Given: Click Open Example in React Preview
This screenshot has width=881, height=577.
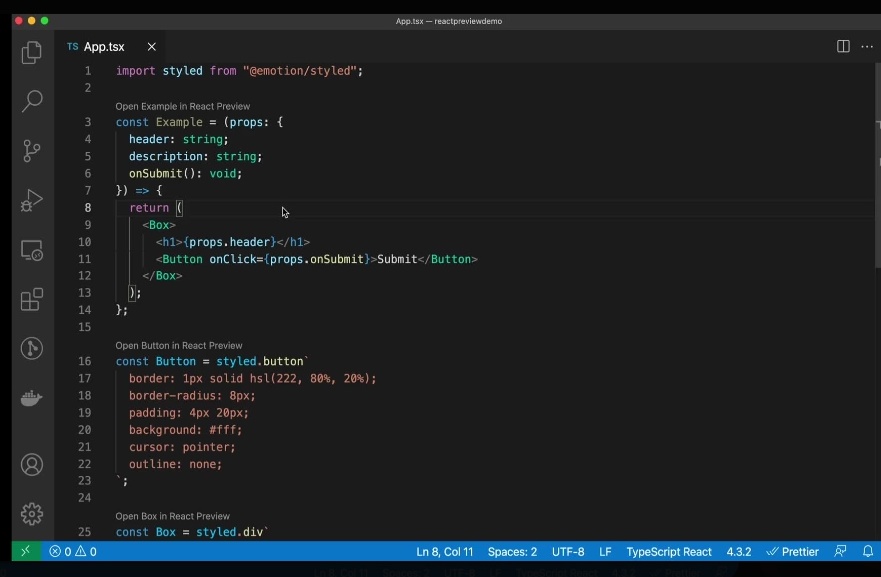Looking at the screenshot, I should tap(183, 106).
